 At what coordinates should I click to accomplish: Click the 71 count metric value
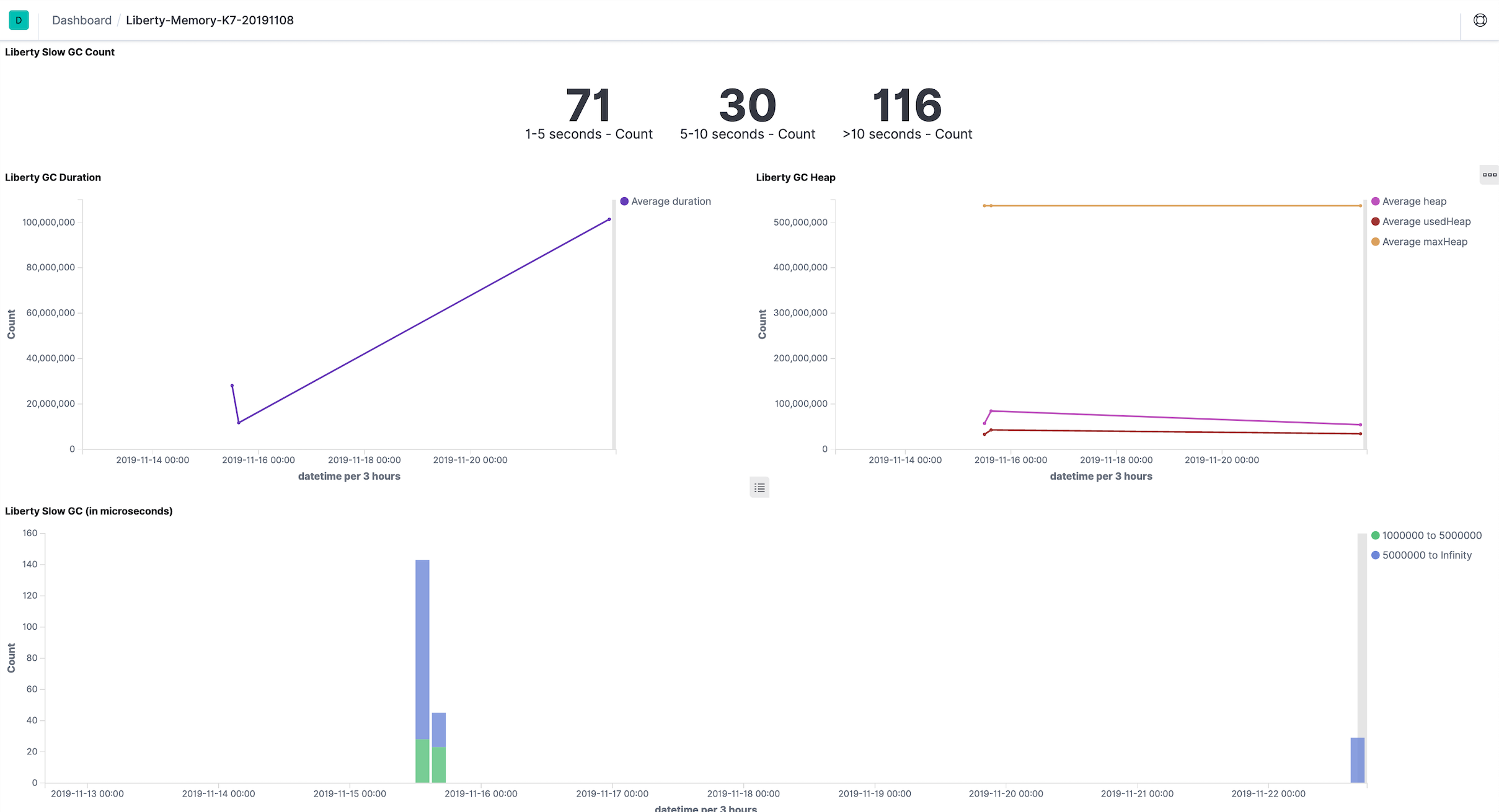588,105
